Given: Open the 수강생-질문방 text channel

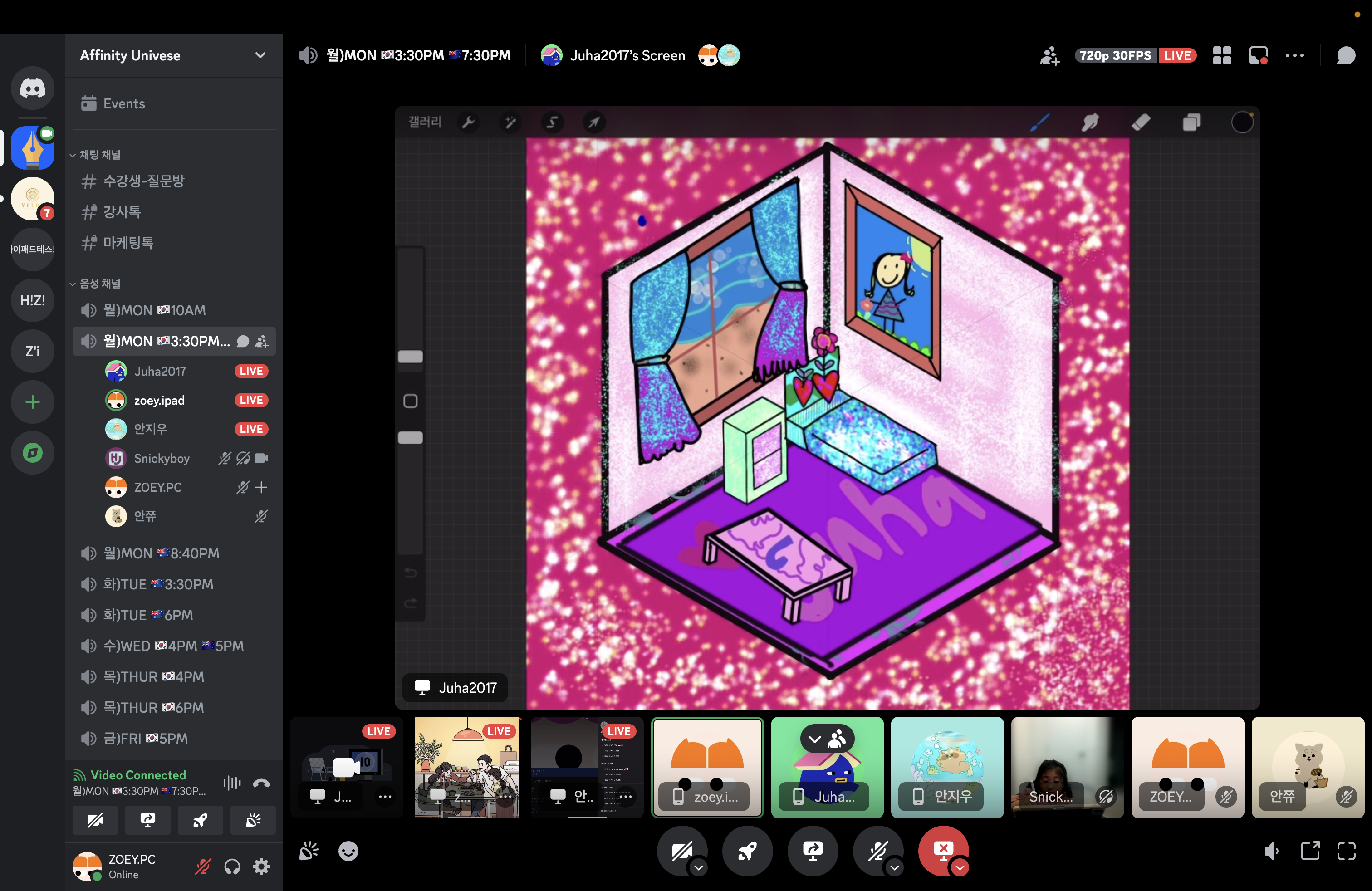Looking at the screenshot, I should coord(174,181).
